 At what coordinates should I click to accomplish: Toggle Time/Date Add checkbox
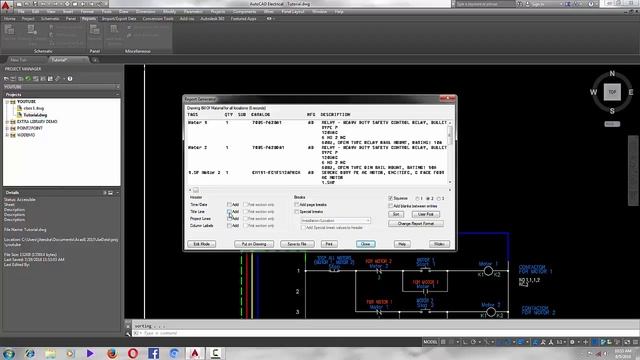tap(229, 204)
